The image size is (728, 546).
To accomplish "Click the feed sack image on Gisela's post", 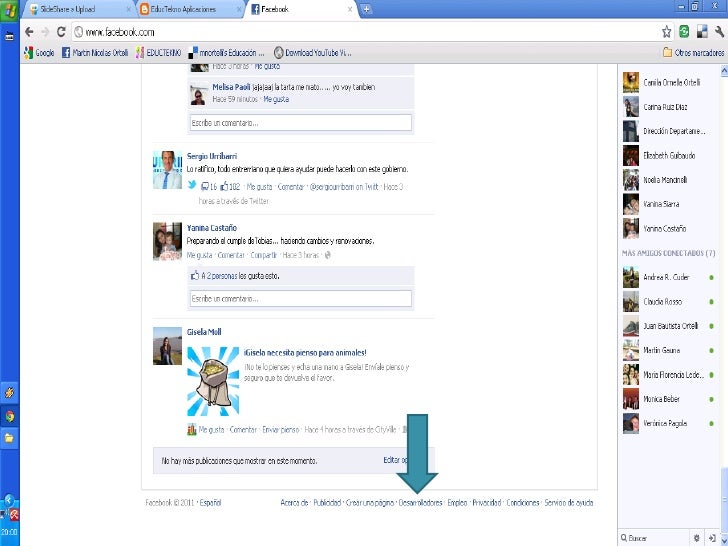I will (213, 382).
